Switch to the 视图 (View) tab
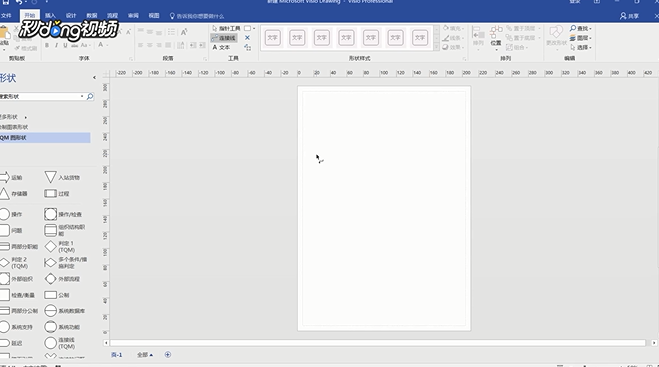659x367 pixels. point(154,16)
